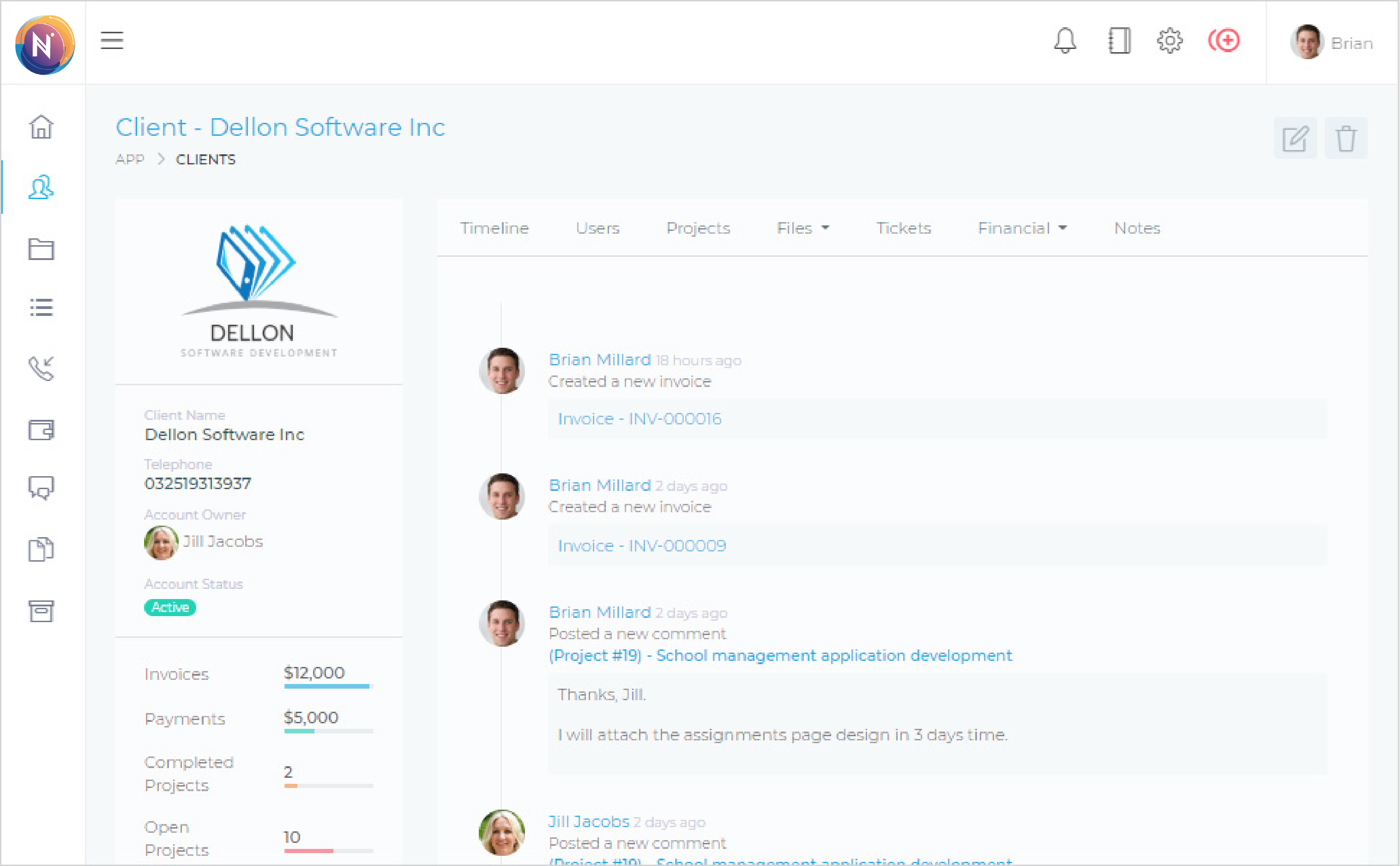1400x866 pixels.
Task: Click Jill Jacobs account owner avatar
Action: [161, 542]
